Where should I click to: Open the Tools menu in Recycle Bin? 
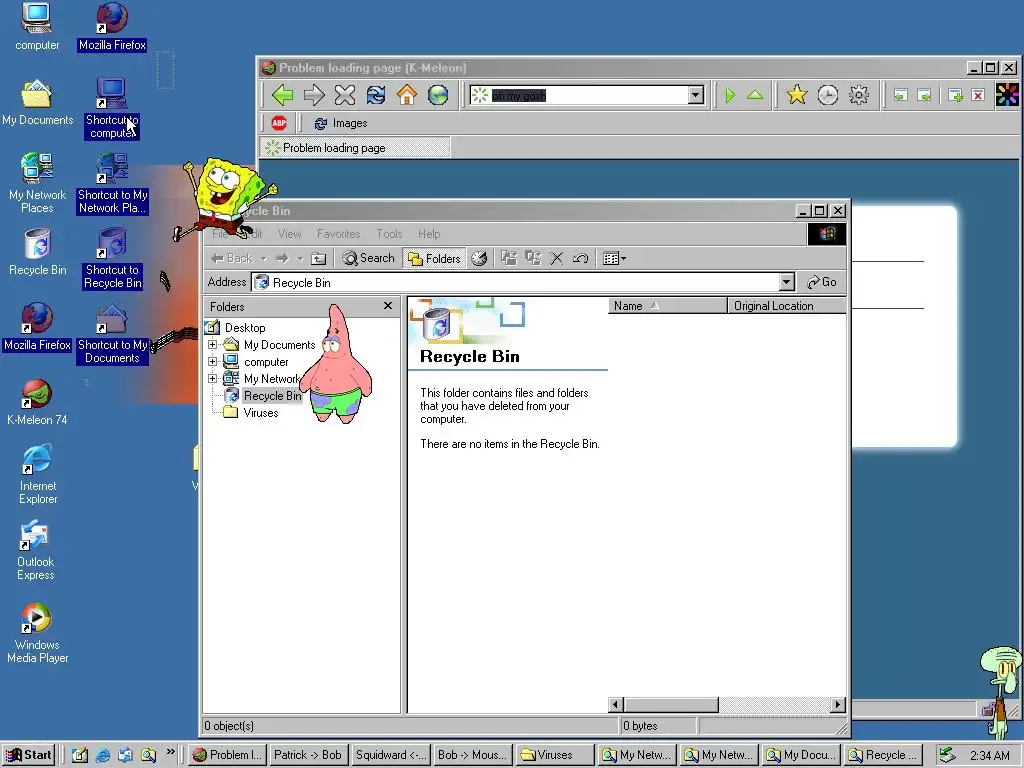pos(389,234)
